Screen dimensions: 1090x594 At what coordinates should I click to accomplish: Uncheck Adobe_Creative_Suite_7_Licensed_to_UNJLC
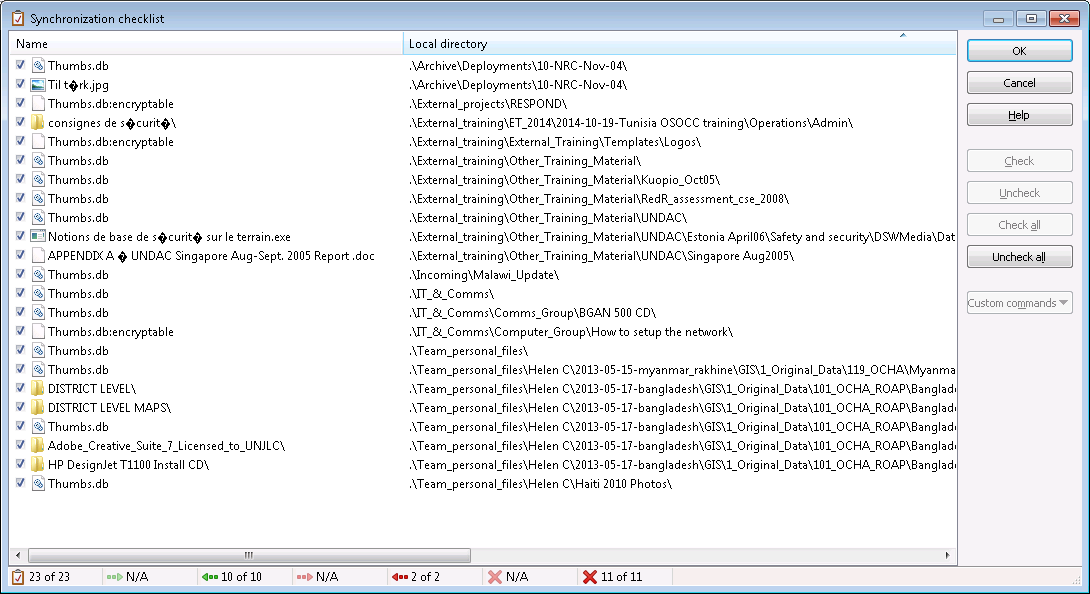click(19, 445)
